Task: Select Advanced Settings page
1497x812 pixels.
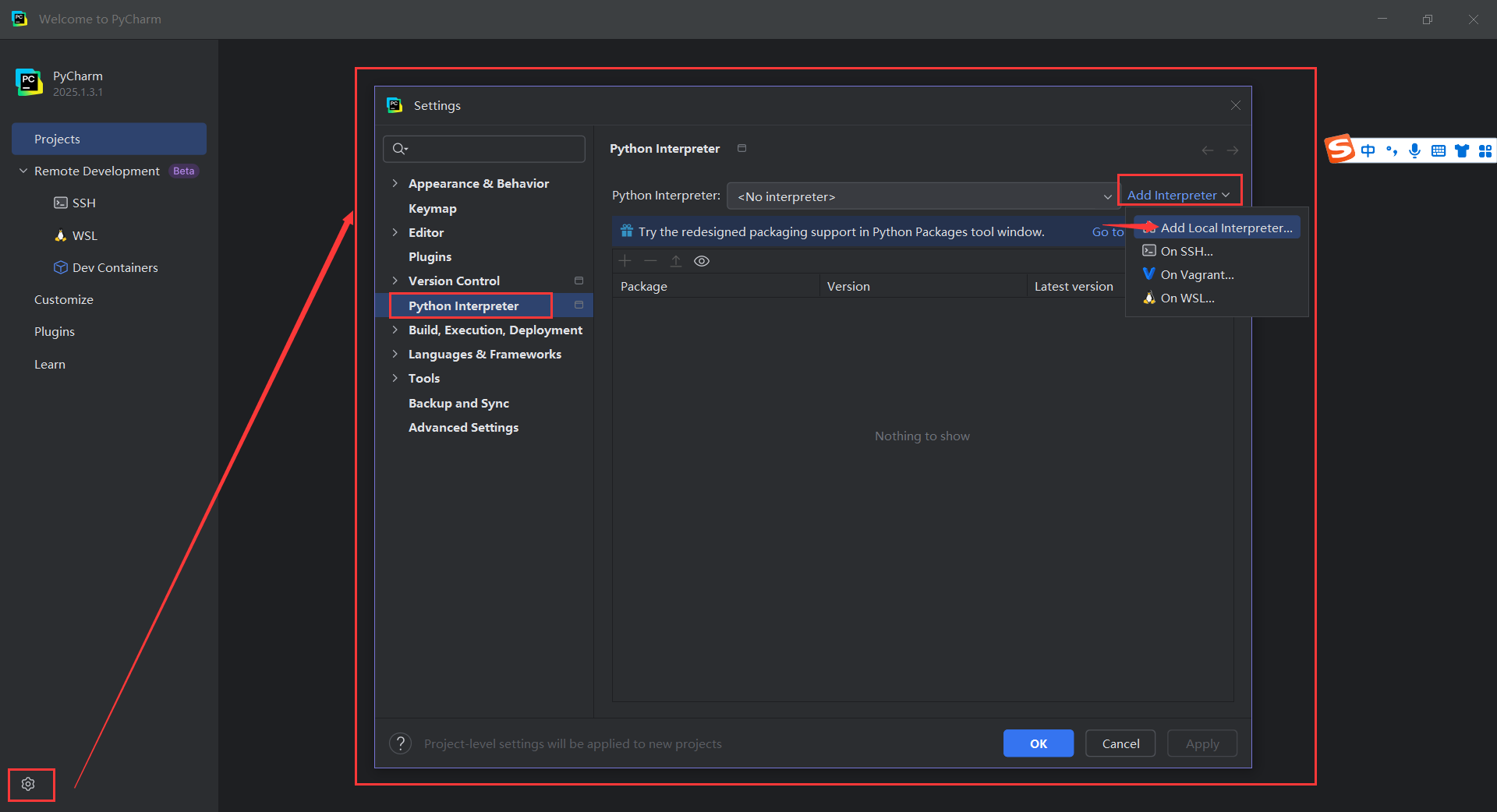Action: click(x=463, y=427)
